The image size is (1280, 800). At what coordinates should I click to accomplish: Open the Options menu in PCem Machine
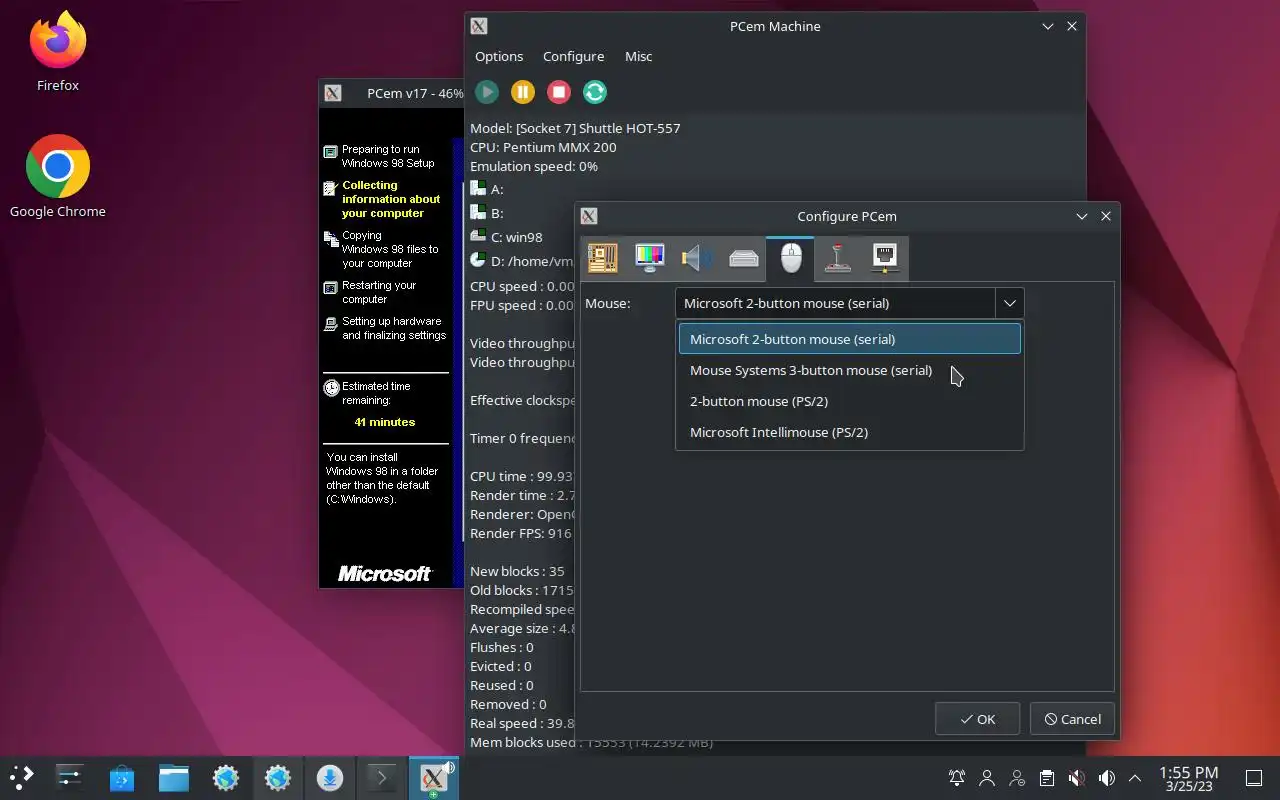point(499,56)
